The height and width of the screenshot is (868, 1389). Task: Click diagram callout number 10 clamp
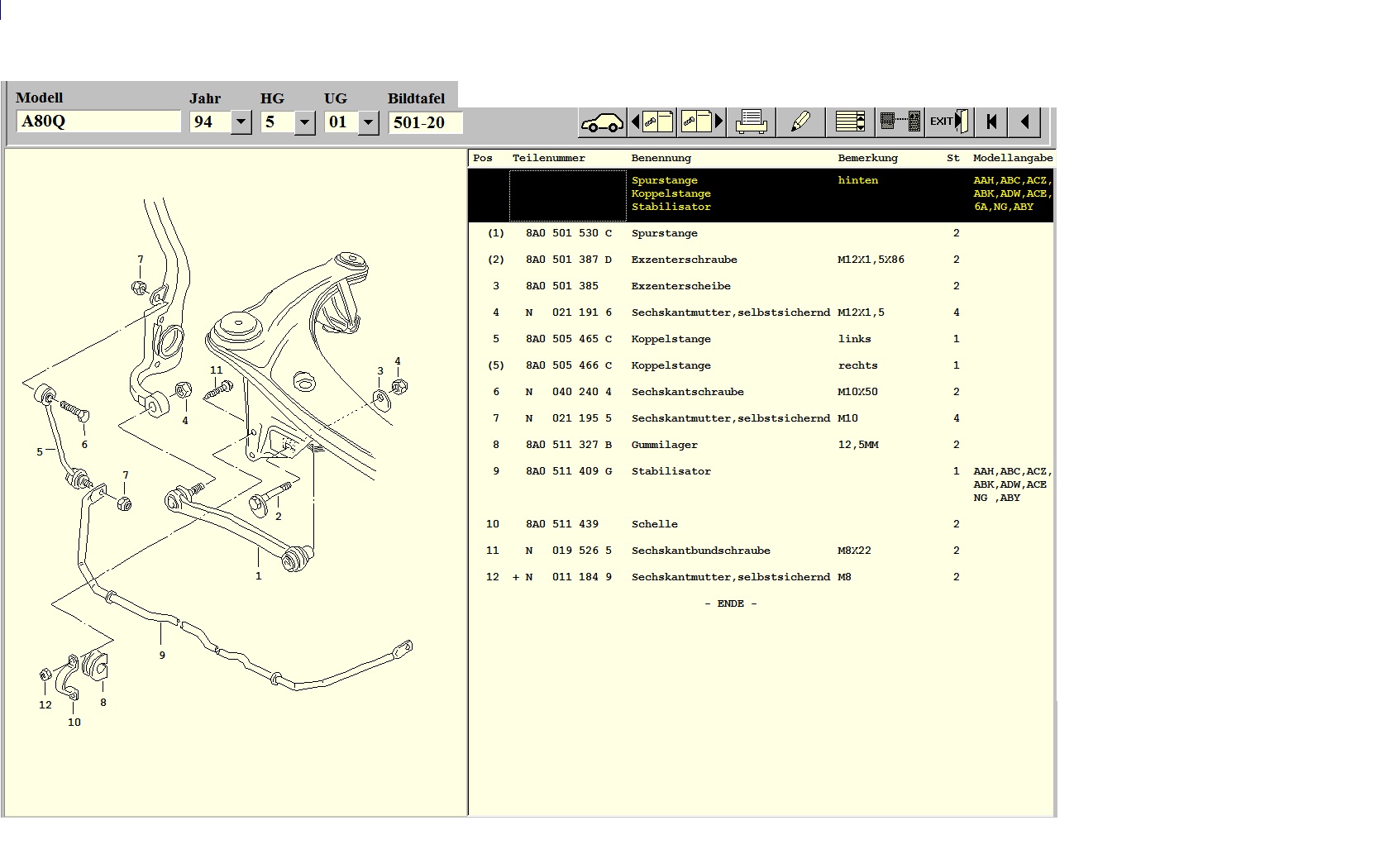(74, 723)
